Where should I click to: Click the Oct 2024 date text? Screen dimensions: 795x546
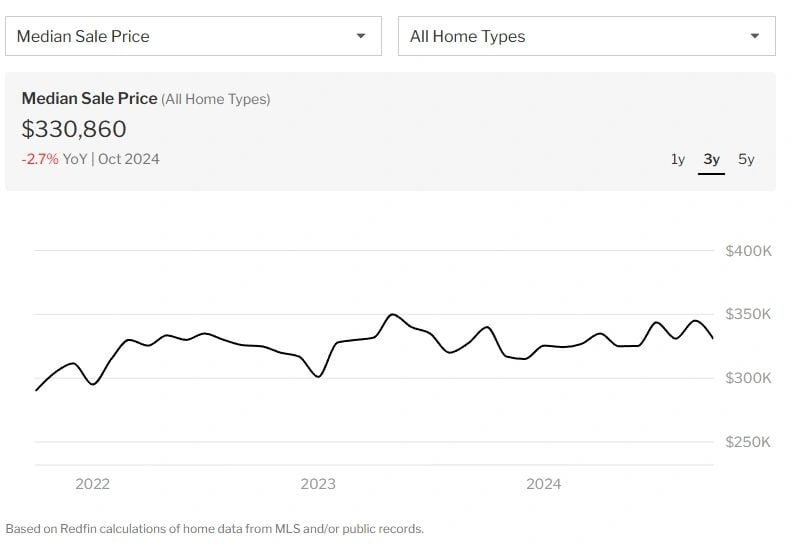point(129,159)
